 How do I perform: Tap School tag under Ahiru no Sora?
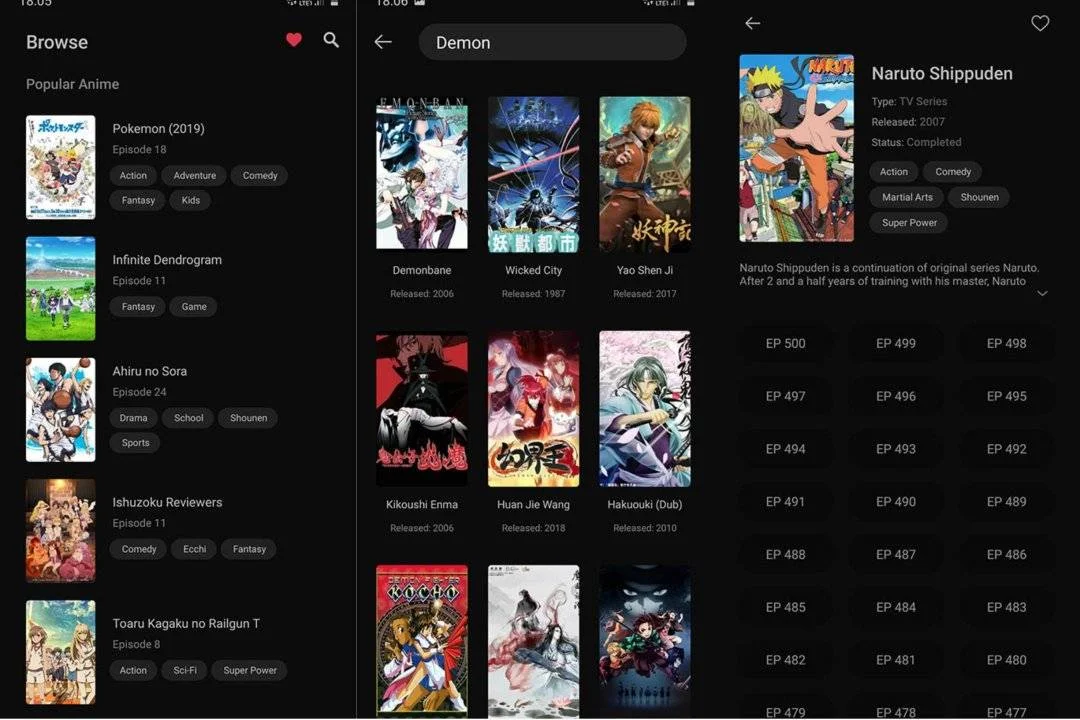188,418
